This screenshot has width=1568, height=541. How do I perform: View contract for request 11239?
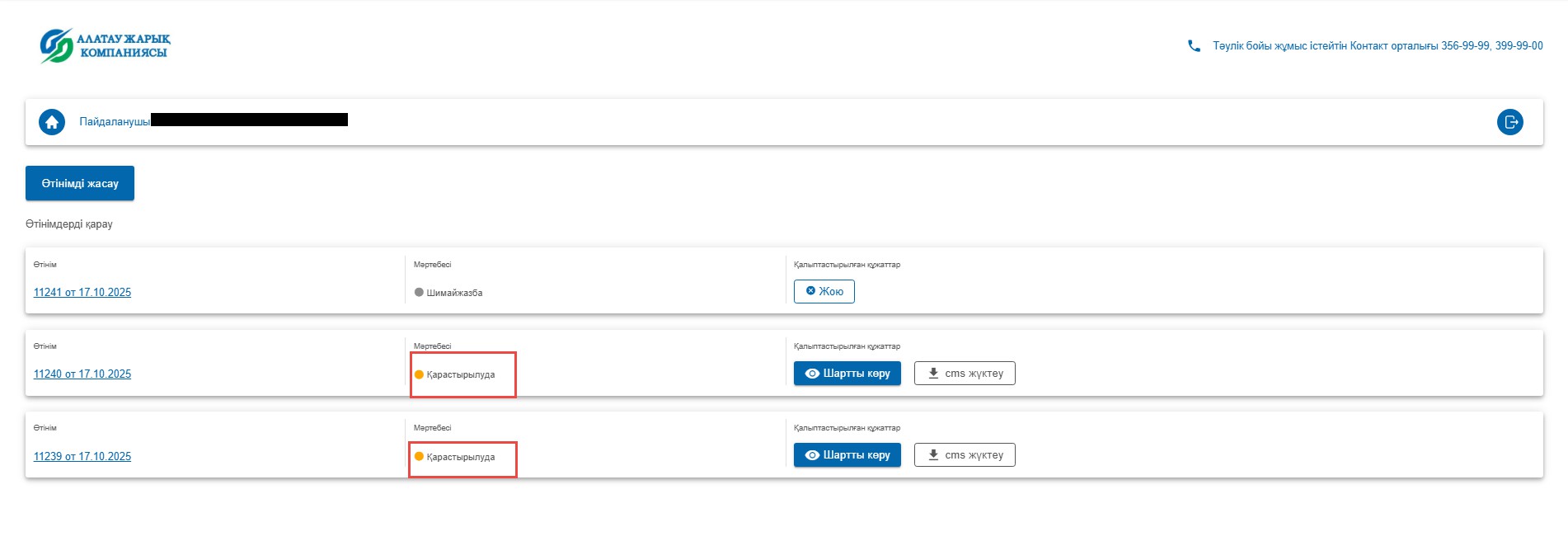[847, 455]
